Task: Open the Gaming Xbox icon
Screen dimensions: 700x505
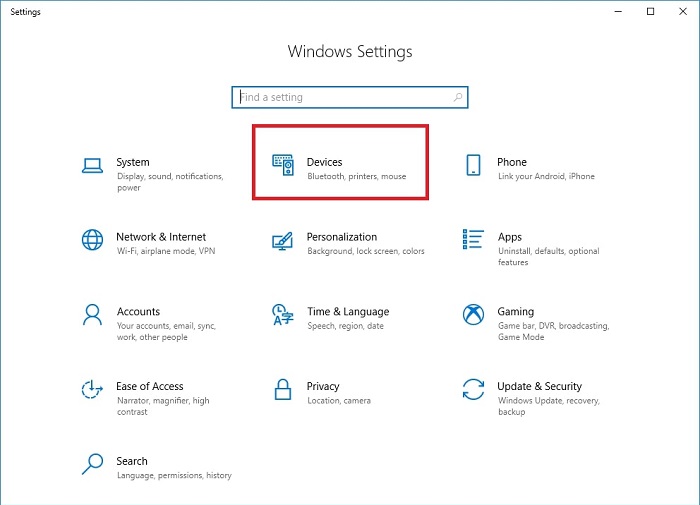Action: [x=473, y=315]
